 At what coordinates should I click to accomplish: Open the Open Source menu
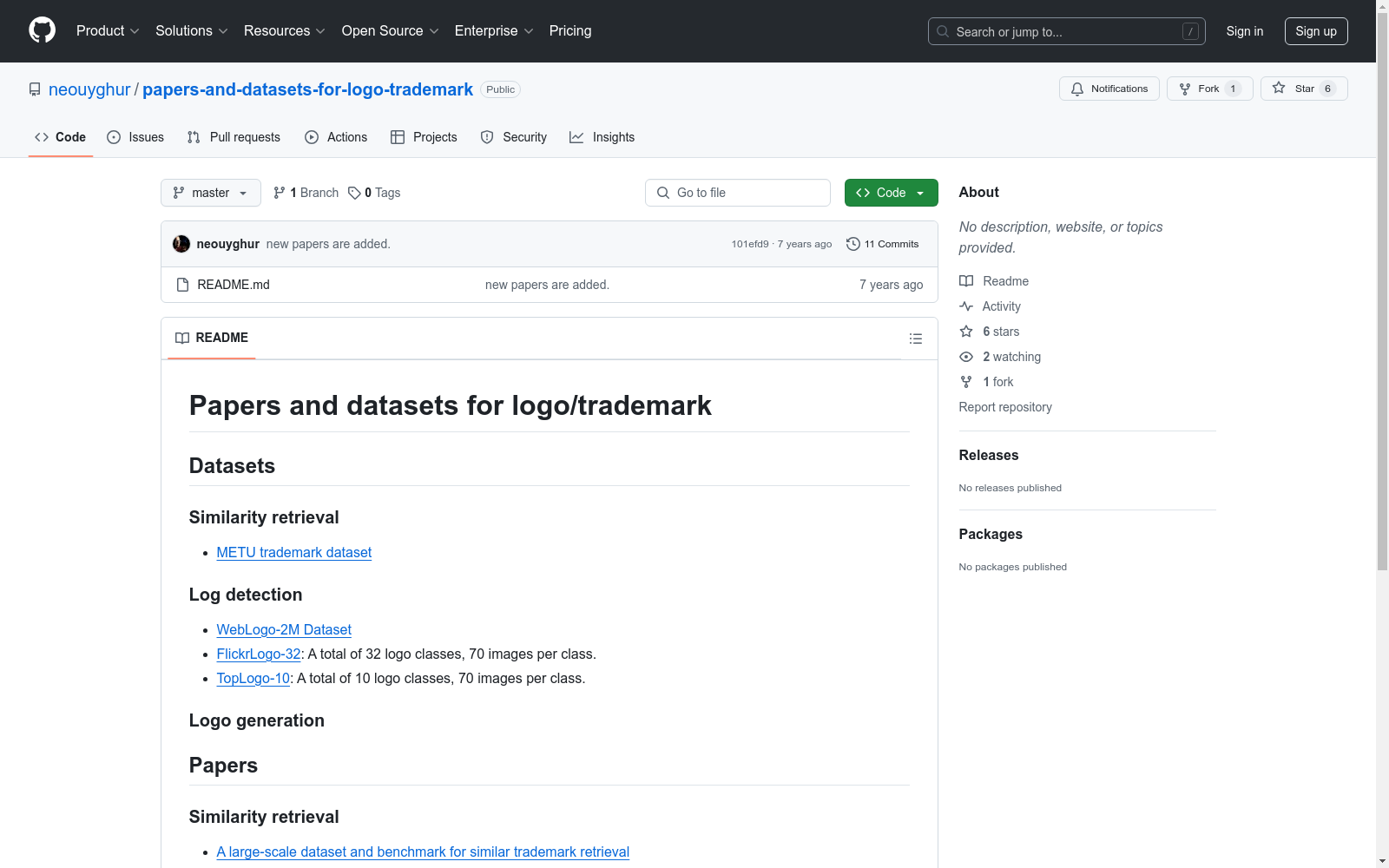(x=391, y=31)
